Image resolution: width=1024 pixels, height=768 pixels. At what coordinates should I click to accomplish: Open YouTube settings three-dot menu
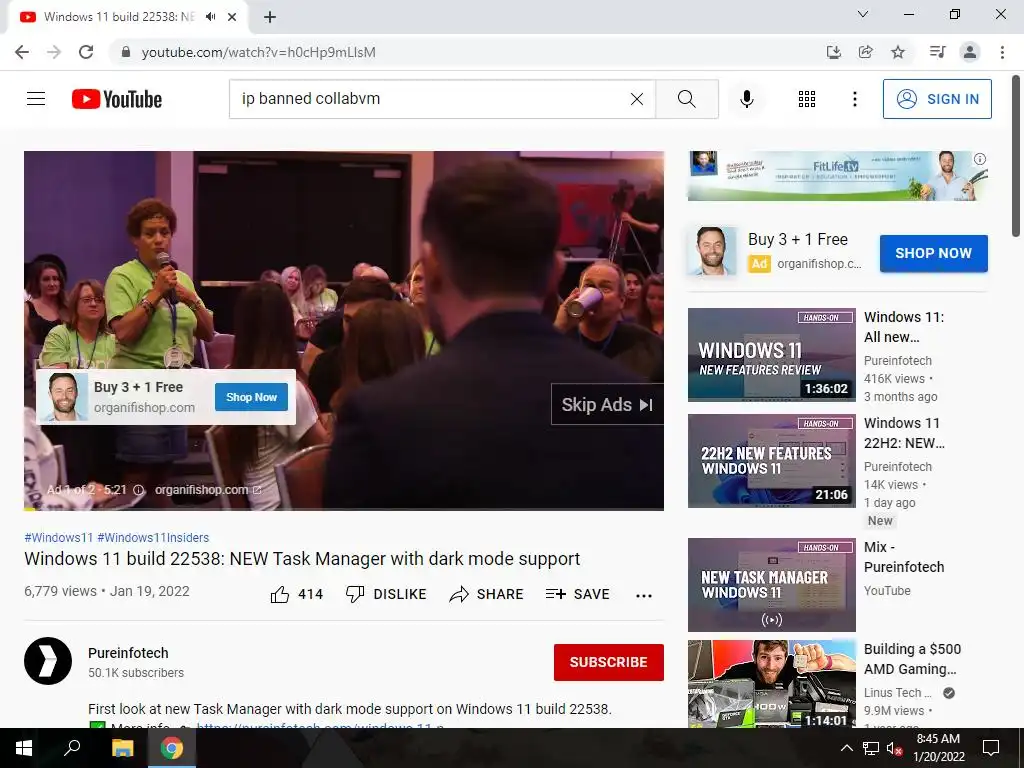pyautogui.click(x=855, y=99)
